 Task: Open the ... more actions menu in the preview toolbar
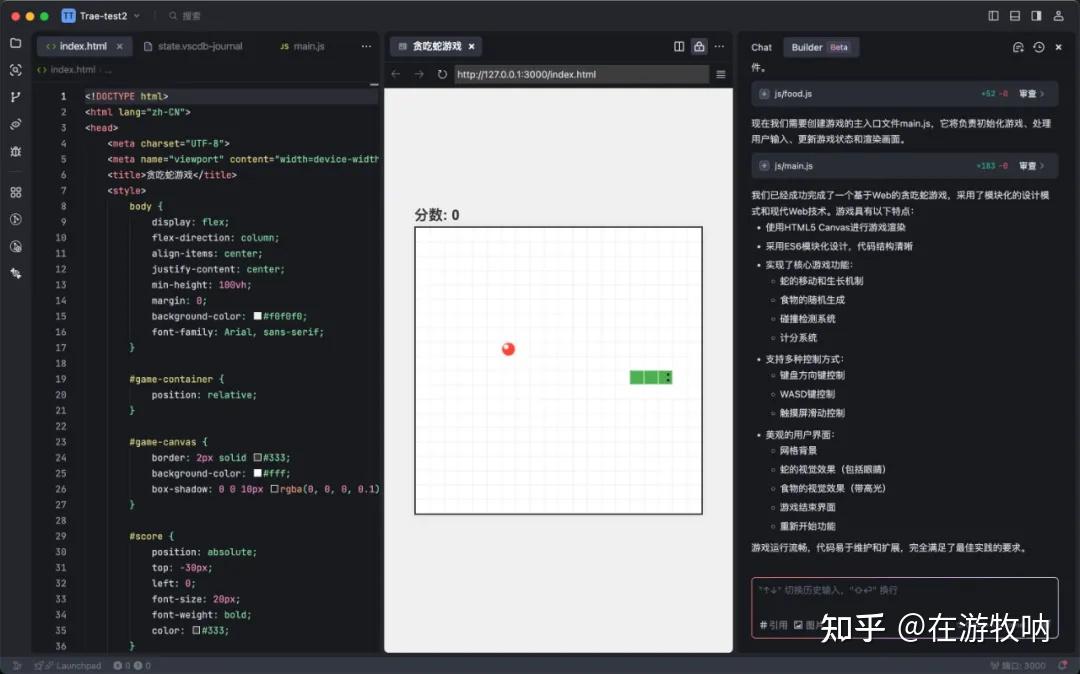pos(719,47)
